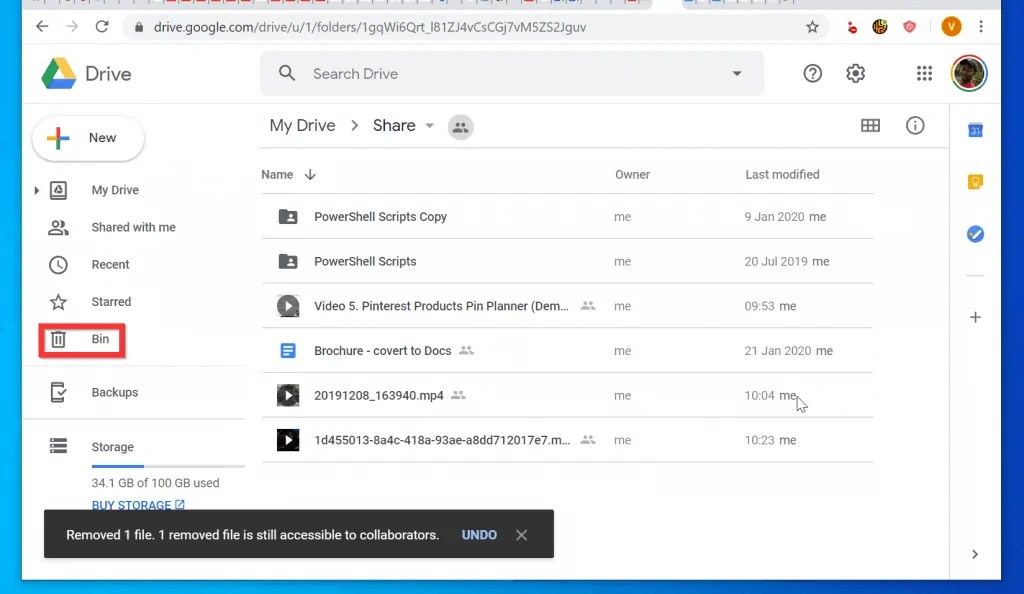Open the Help menu
Viewport: 1024px width, 594px height.
pyautogui.click(x=812, y=73)
